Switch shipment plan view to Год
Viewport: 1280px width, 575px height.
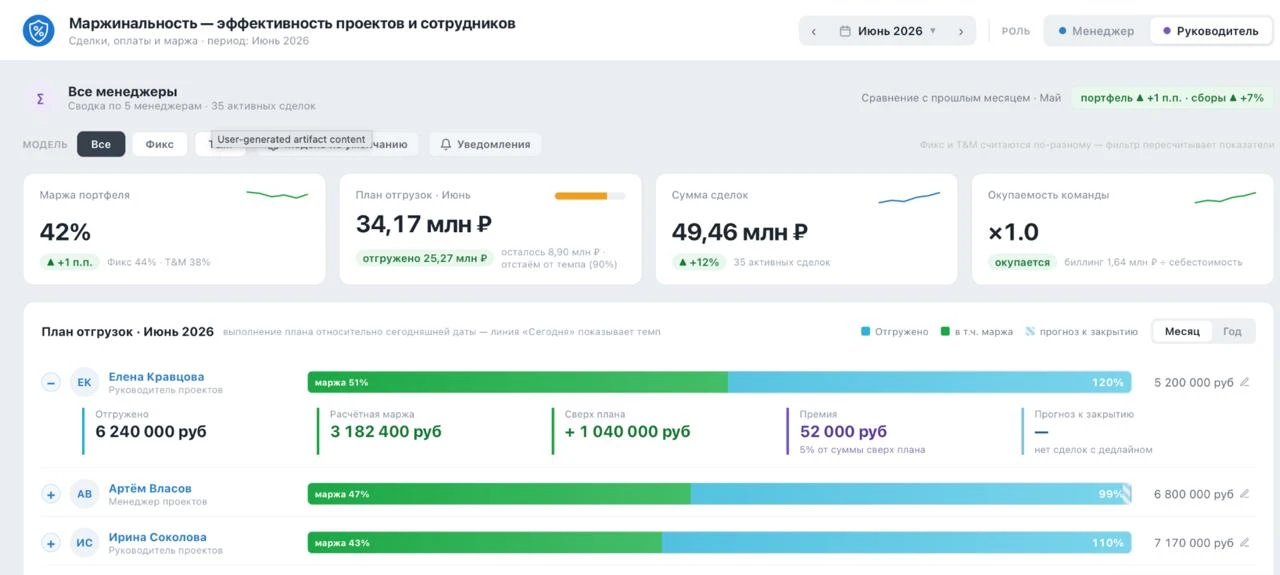[x=1232, y=331]
